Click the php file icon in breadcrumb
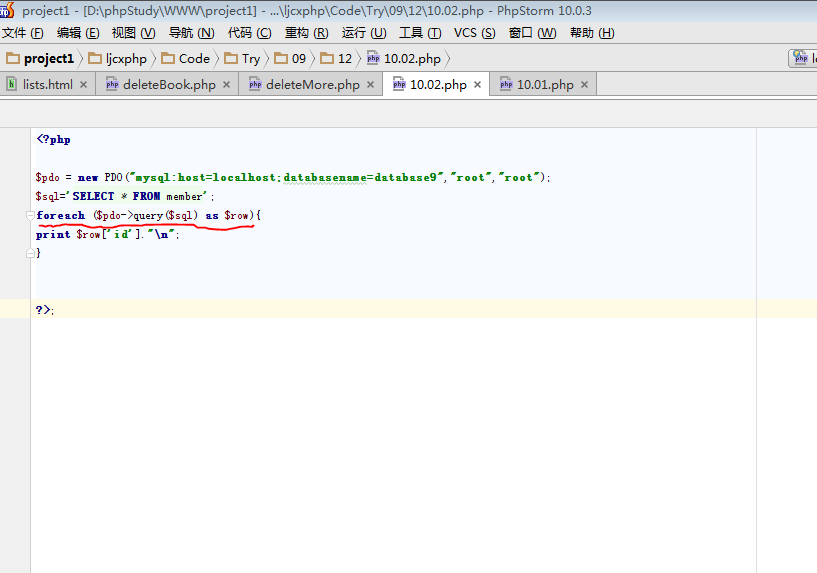817x573 pixels. [x=373, y=58]
